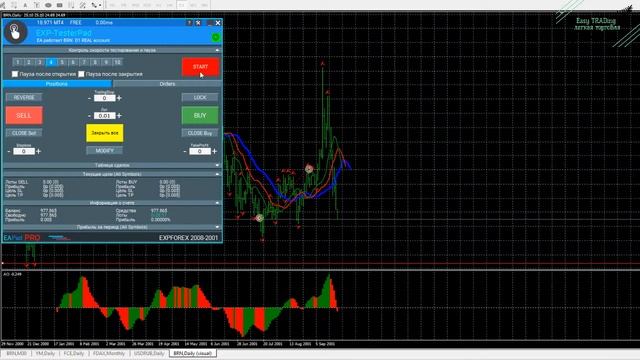Collapse the 'Информация о счете' section
This screenshot has width=640, height=360.
point(217,202)
